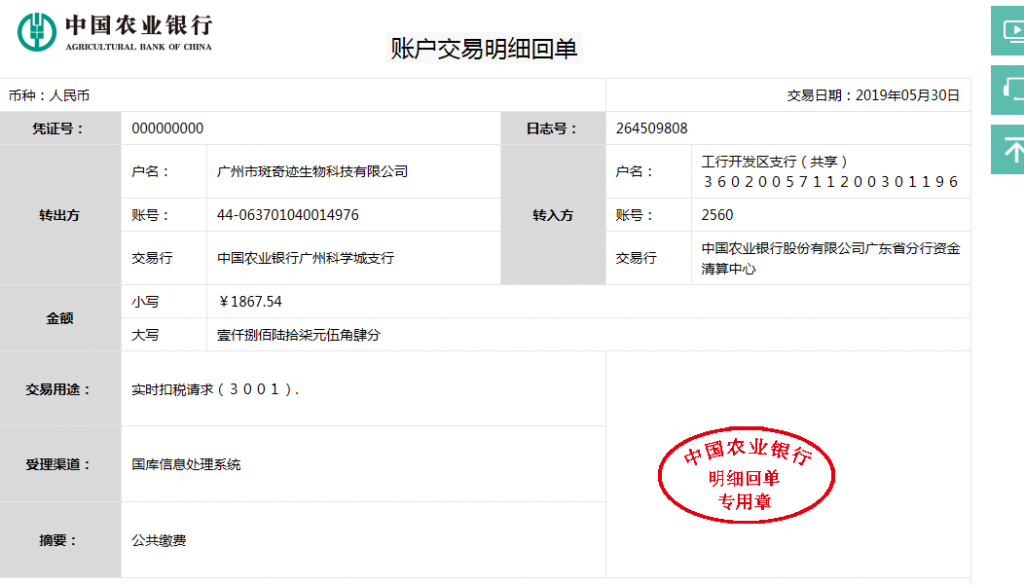The width and height of the screenshot is (1024, 585).
Task: Click the title 账户交易明细回单
Action: pos(484,48)
